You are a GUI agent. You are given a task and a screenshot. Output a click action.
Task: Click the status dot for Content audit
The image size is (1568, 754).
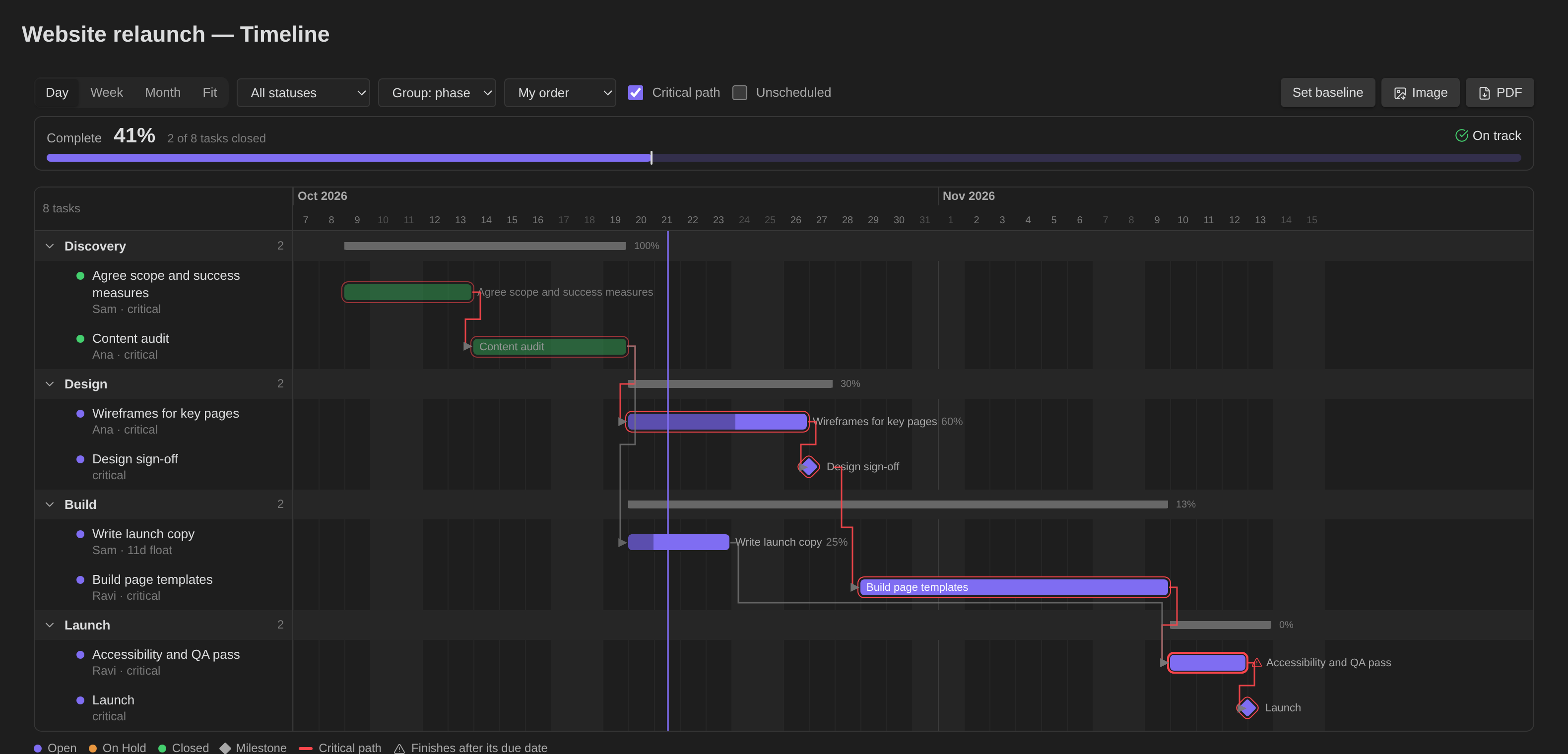[80, 339]
